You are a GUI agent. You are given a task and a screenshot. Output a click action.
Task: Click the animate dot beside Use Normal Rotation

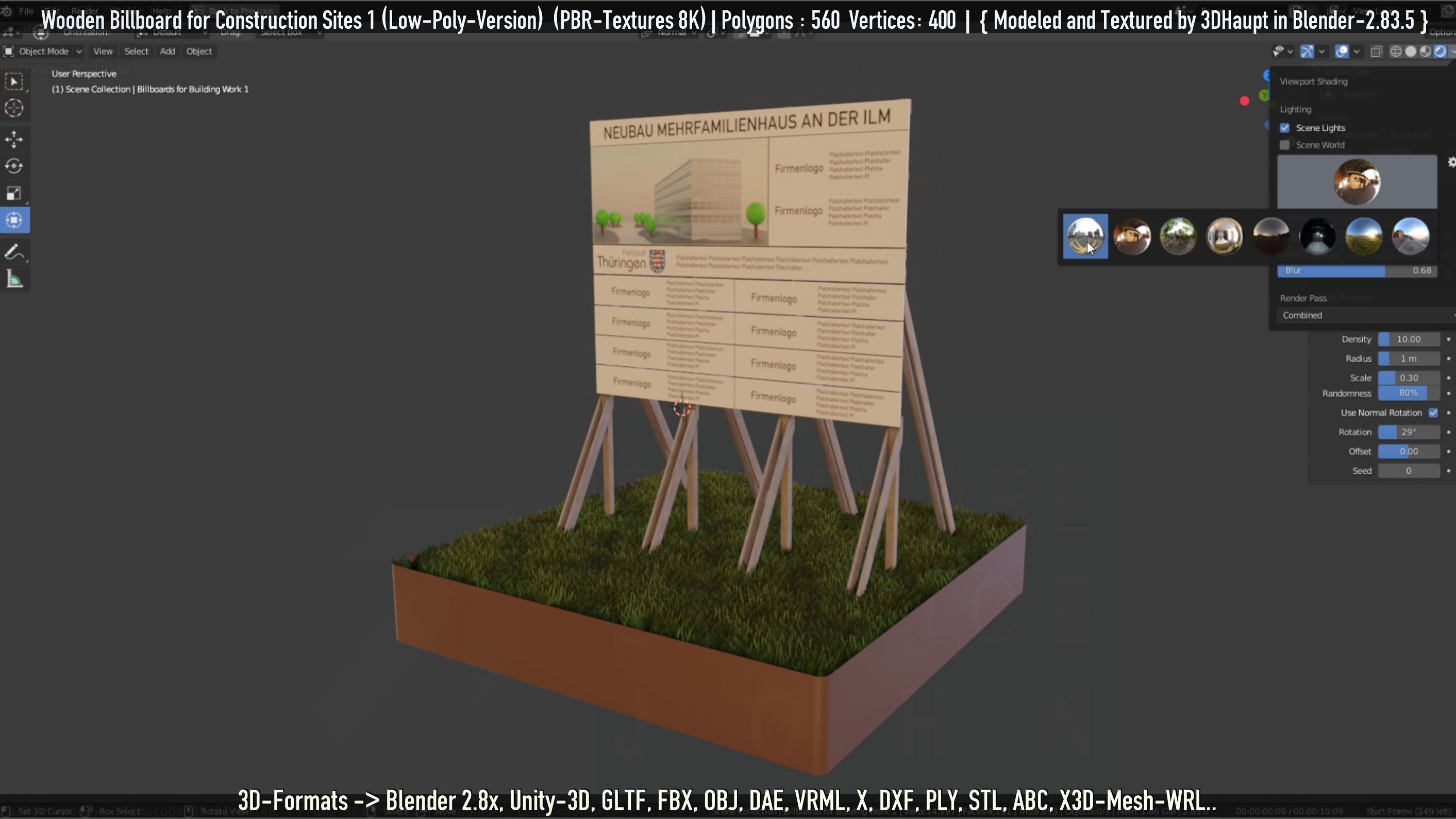(1448, 413)
